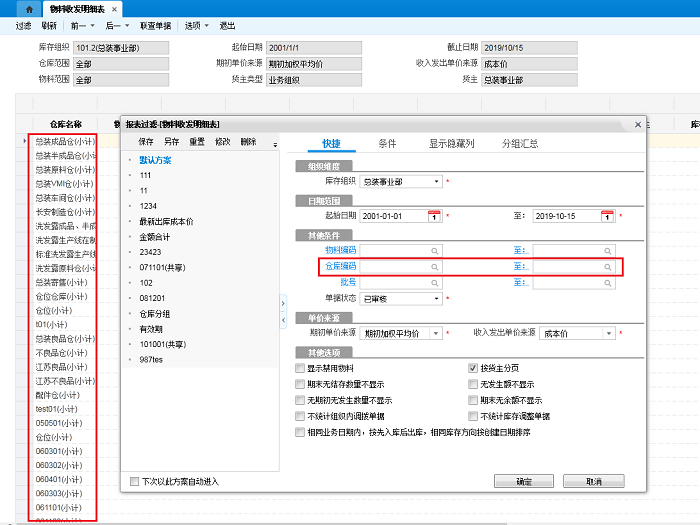
Task: Click 仓库编码 link label
Action: tap(341, 267)
